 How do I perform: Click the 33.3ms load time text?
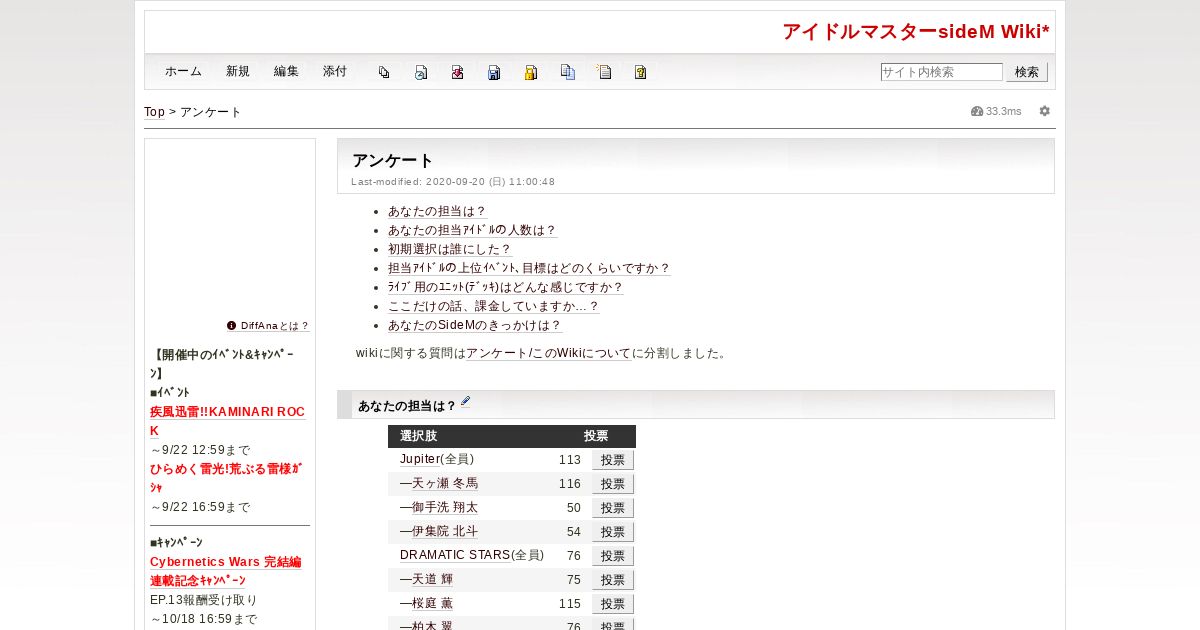pyautogui.click(x=1004, y=111)
